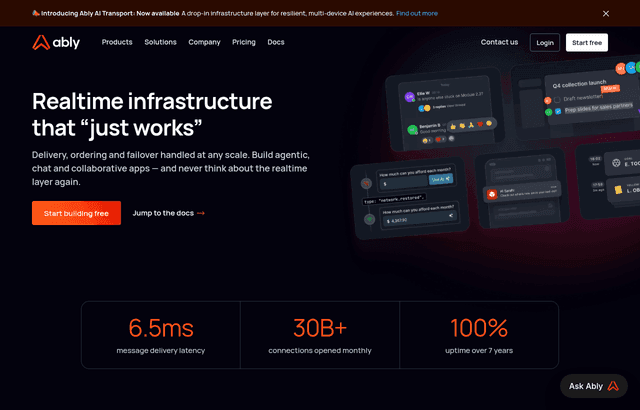Click the thumbs-up emoji in reaction bar

453,126
